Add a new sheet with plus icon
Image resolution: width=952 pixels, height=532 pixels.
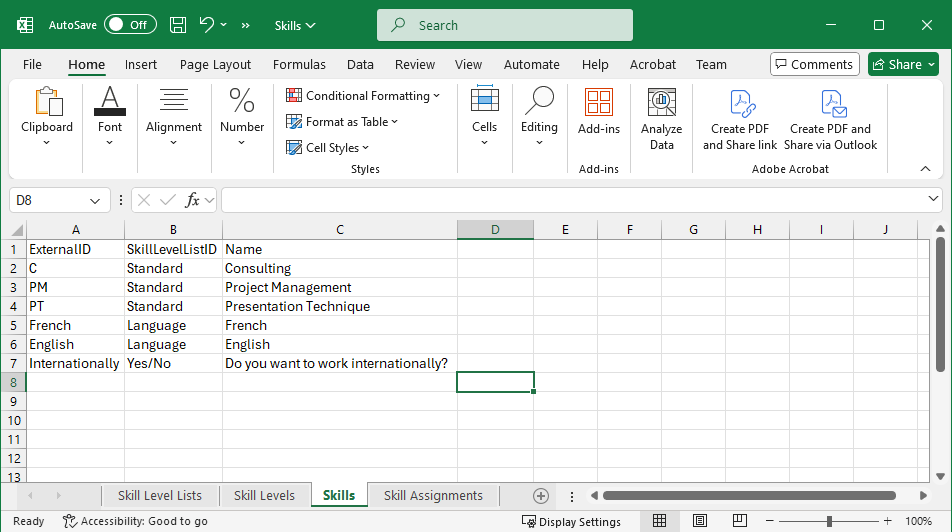pyautogui.click(x=541, y=495)
